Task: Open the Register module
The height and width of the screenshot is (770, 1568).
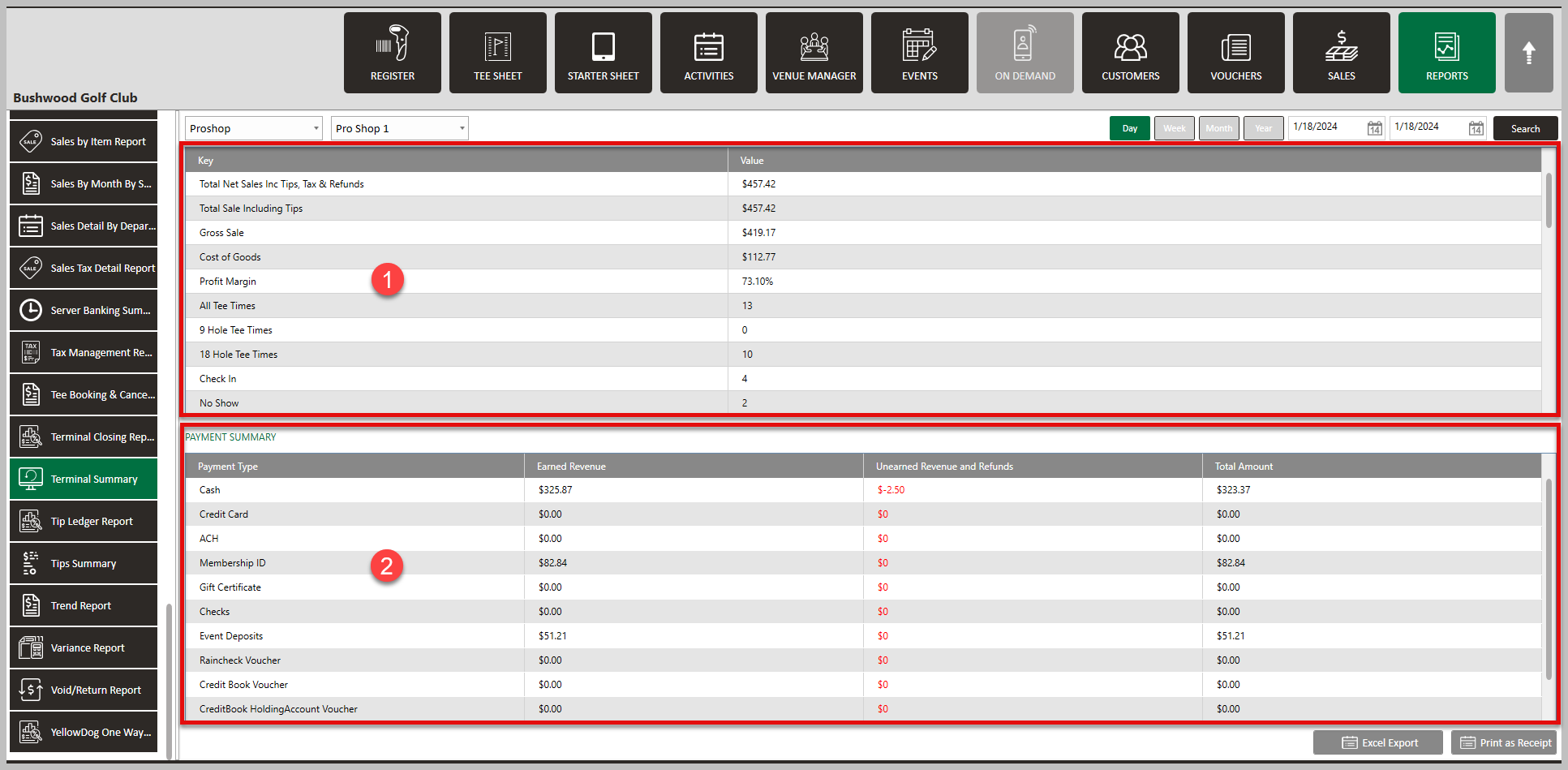Action: coord(393,53)
